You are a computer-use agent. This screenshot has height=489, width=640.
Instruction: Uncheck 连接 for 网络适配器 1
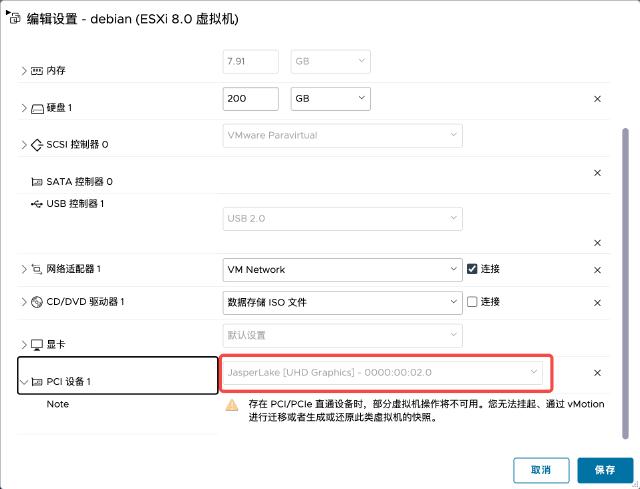[x=472, y=269]
